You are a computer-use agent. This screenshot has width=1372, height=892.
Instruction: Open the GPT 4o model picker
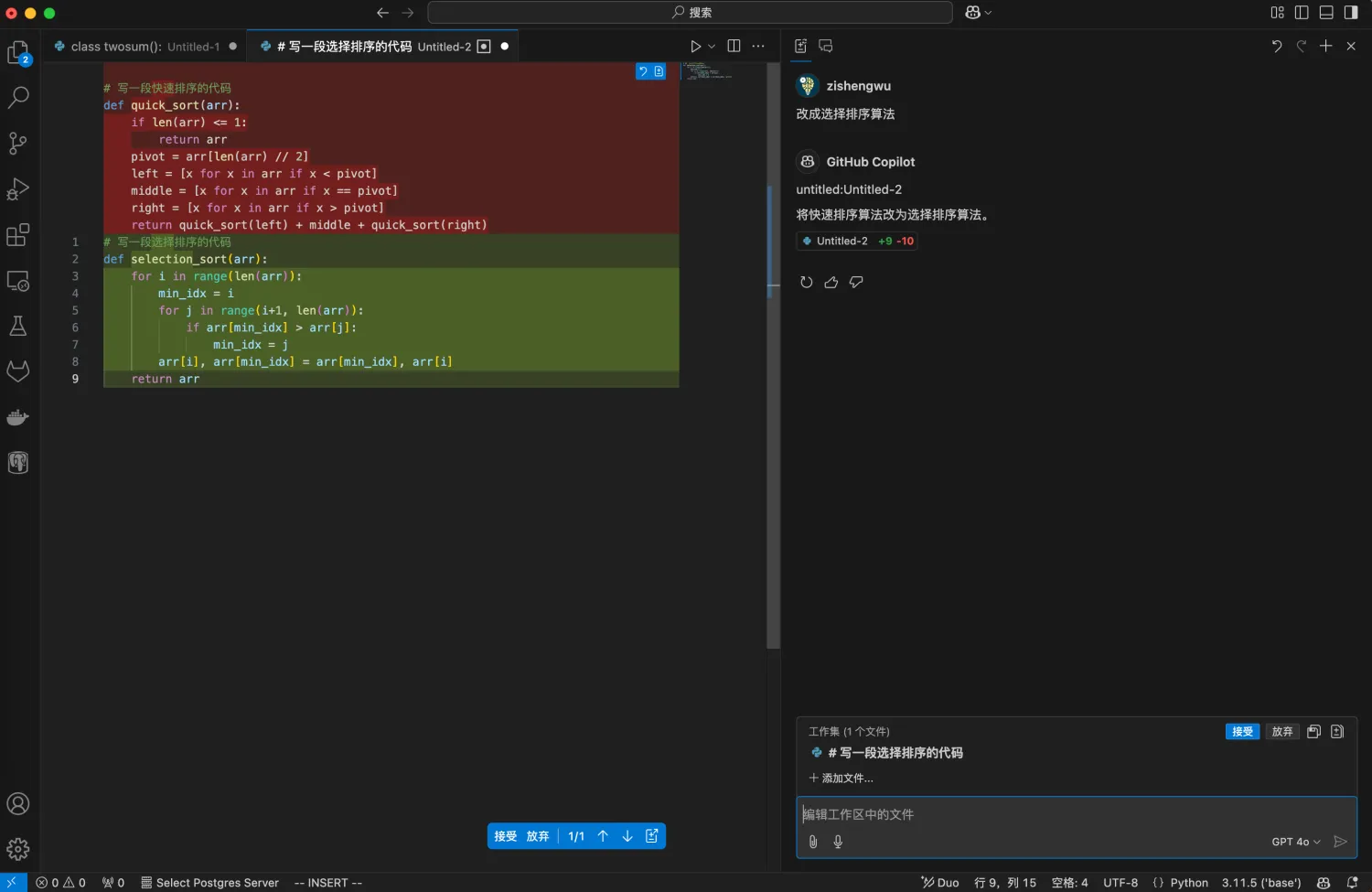coord(1296,842)
